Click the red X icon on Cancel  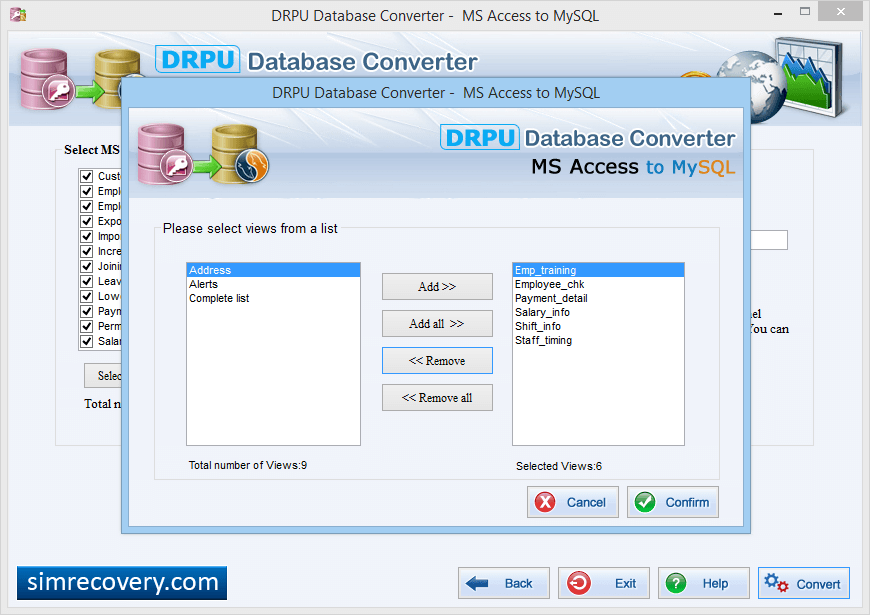(x=545, y=502)
